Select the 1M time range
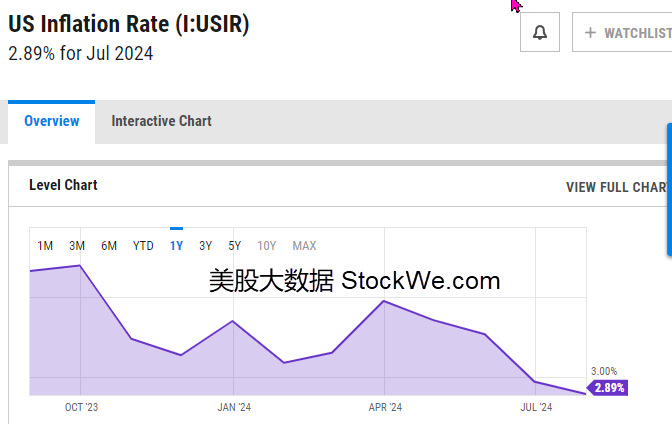This screenshot has width=672, height=424. [45, 246]
